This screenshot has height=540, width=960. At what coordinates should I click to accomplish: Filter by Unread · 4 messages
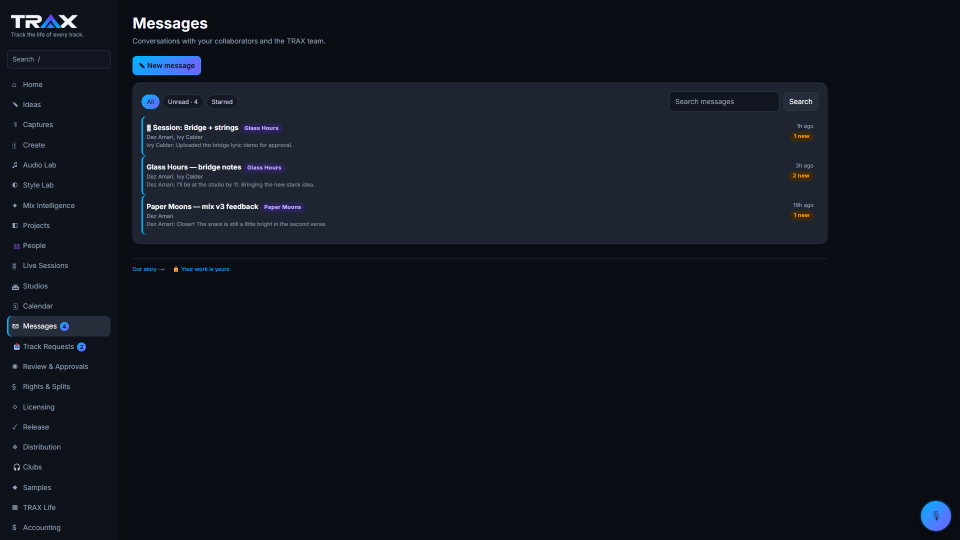coord(182,102)
